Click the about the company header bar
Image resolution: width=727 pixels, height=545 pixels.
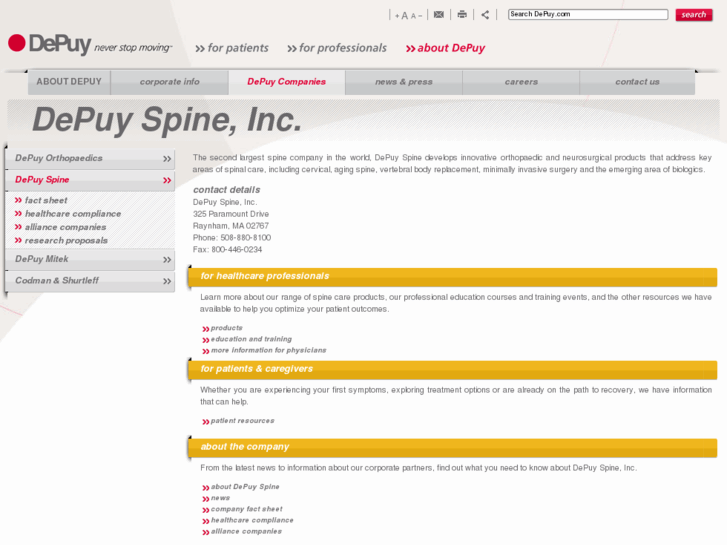click(x=453, y=448)
